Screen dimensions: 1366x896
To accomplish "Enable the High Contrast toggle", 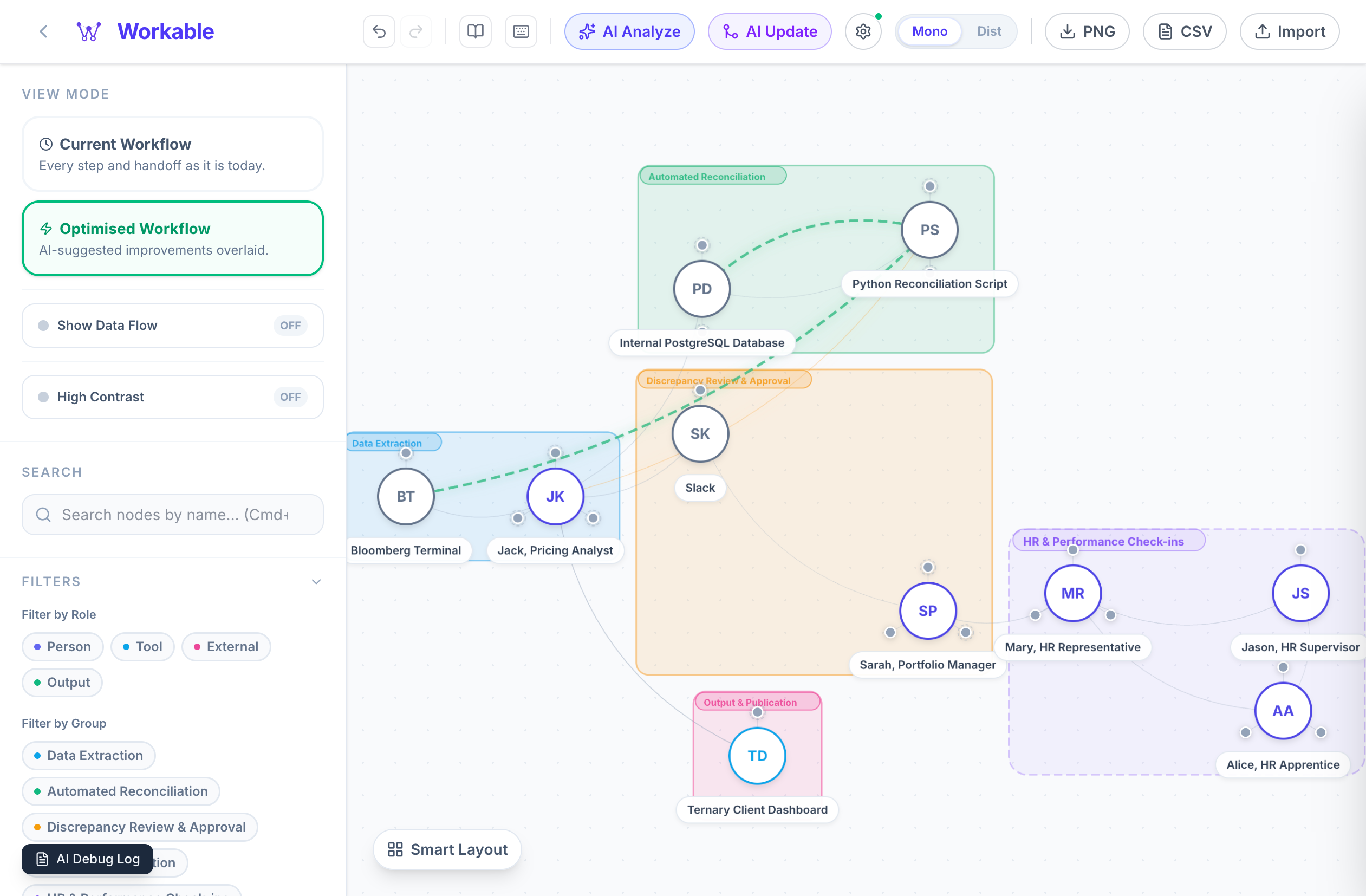I will point(290,397).
